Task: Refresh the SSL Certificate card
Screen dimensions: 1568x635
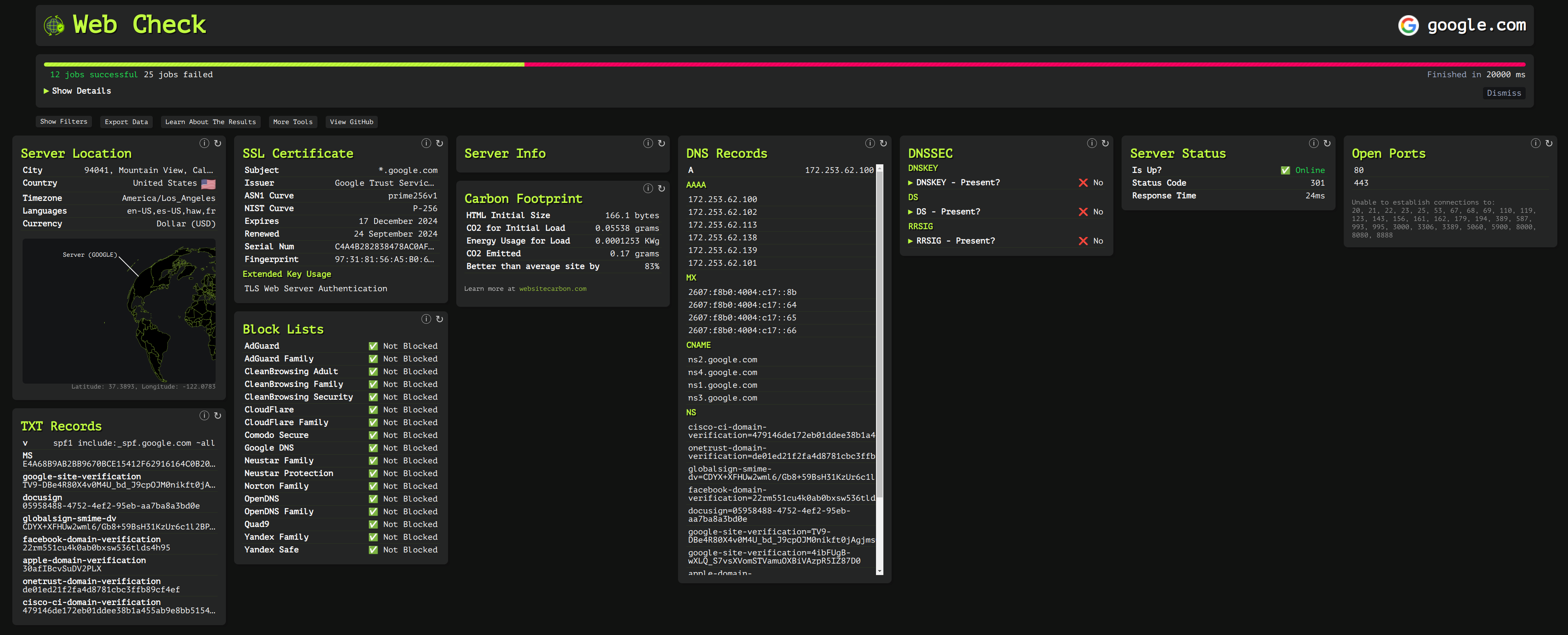Action: 439,143
